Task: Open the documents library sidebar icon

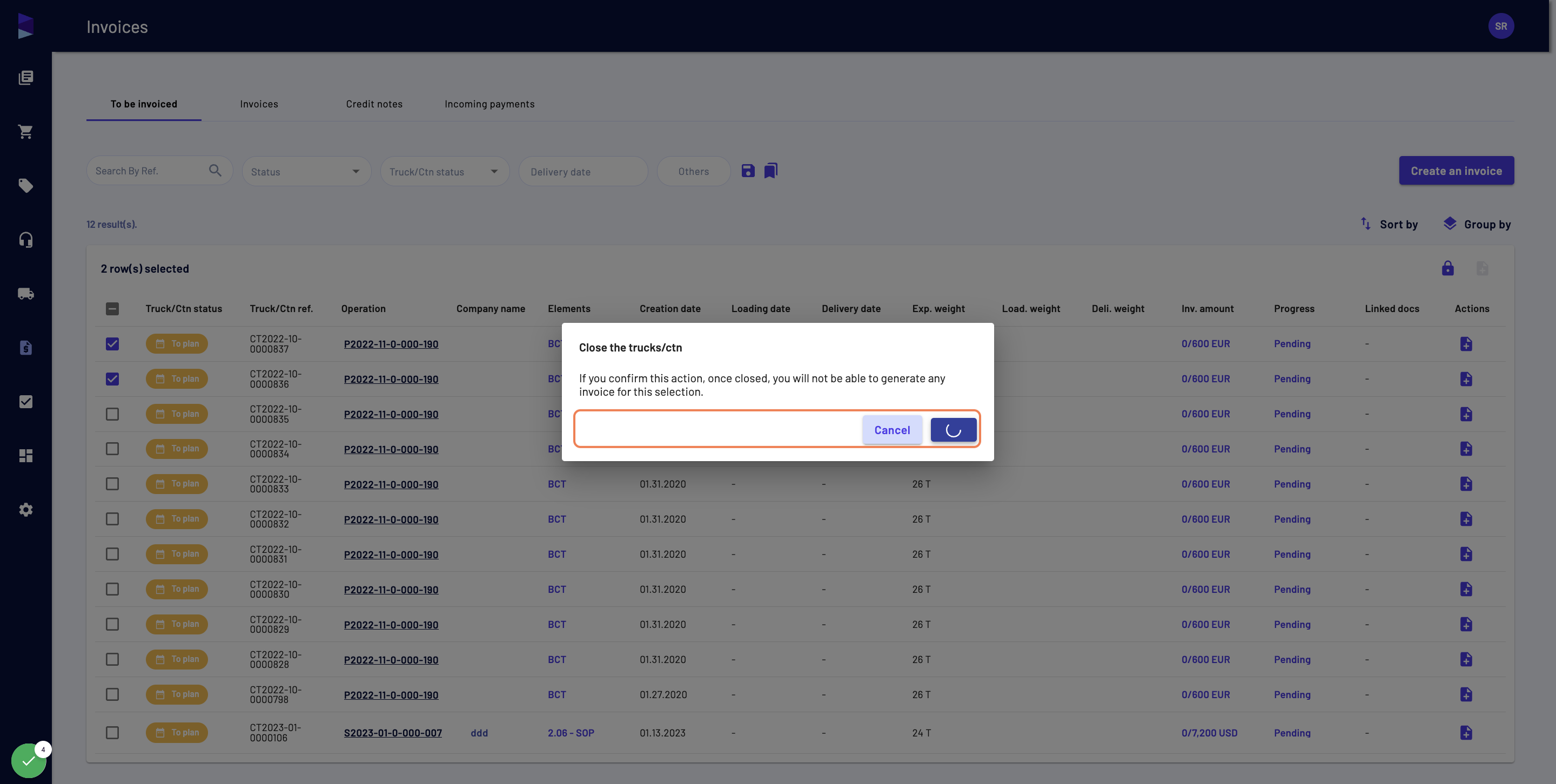Action: point(25,77)
